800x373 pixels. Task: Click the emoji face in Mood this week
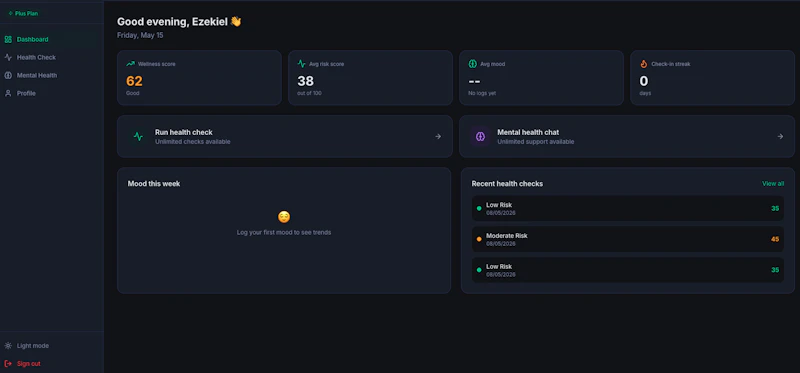pos(284,217)
